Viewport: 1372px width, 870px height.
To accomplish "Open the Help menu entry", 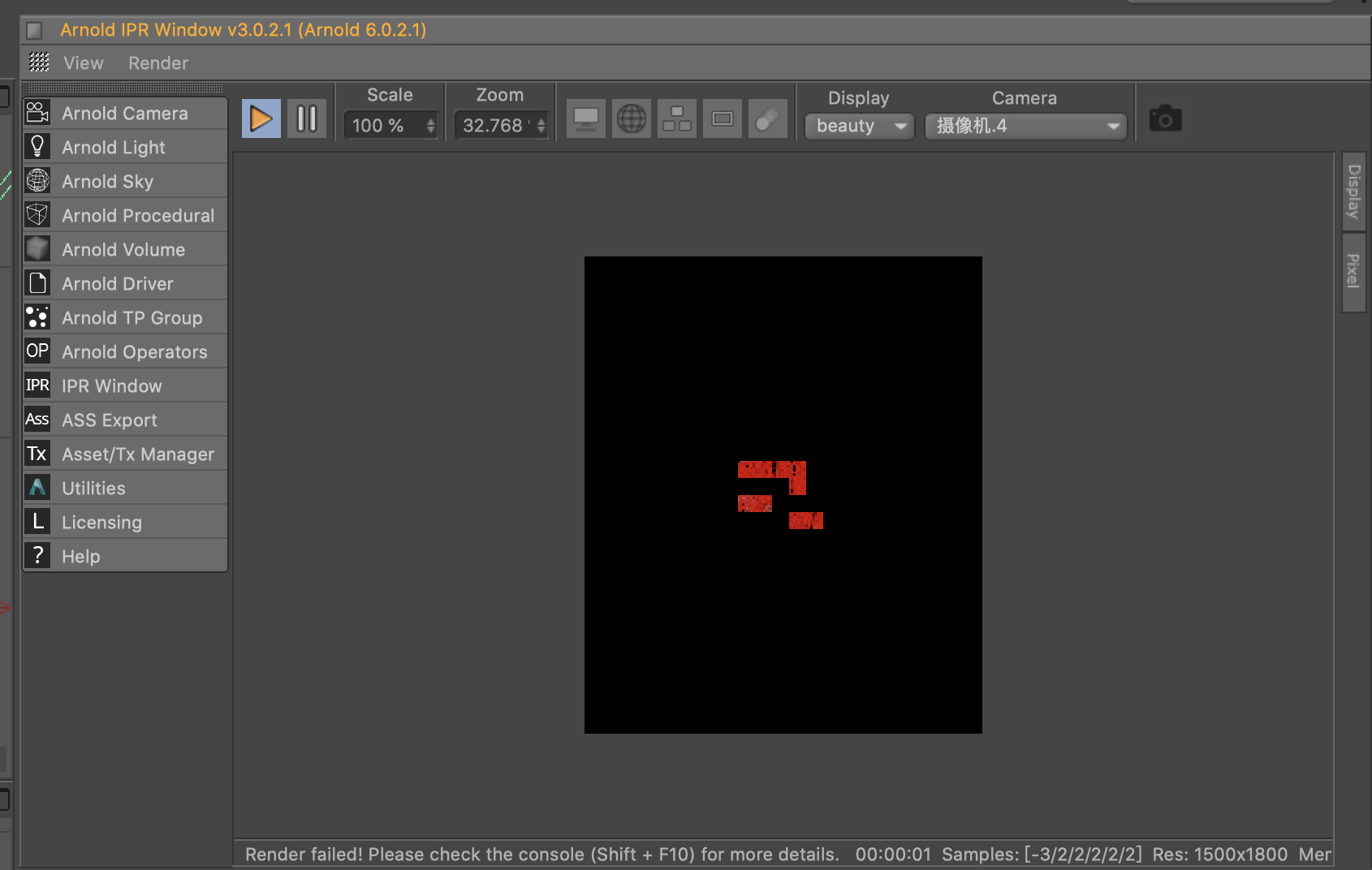I will tap(125, 557).
